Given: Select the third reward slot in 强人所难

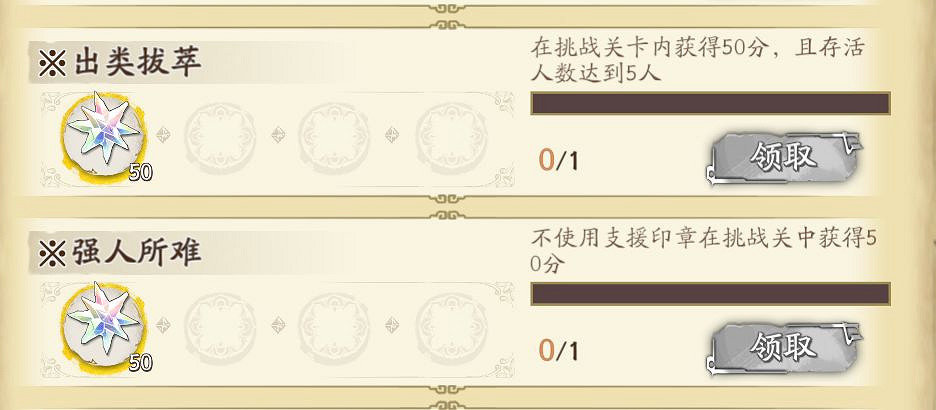Looking at the screenshot, I should pos(331,326).
